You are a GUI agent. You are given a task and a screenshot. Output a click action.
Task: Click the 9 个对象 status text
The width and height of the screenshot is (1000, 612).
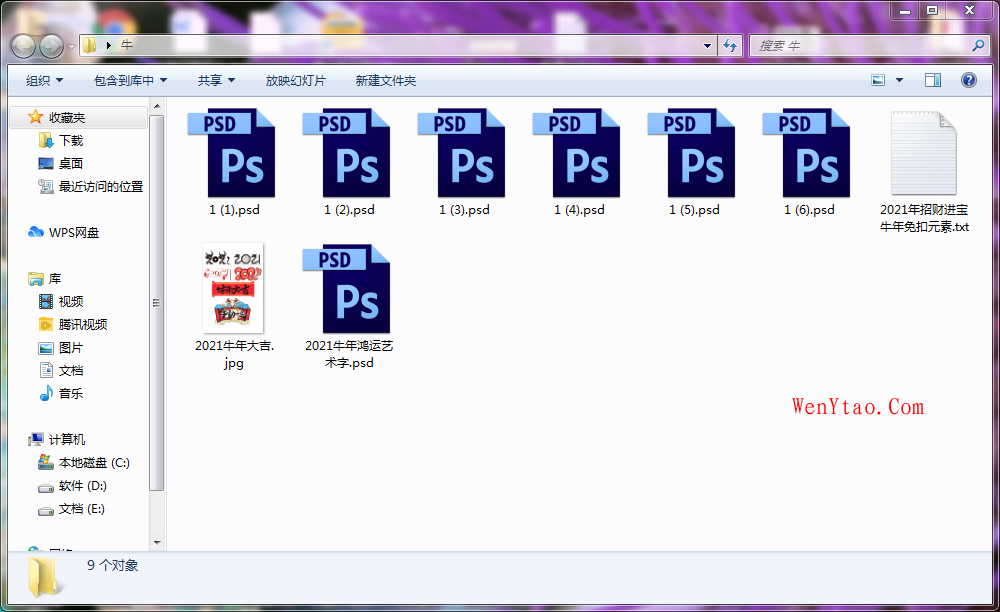(x=113, y=565)
